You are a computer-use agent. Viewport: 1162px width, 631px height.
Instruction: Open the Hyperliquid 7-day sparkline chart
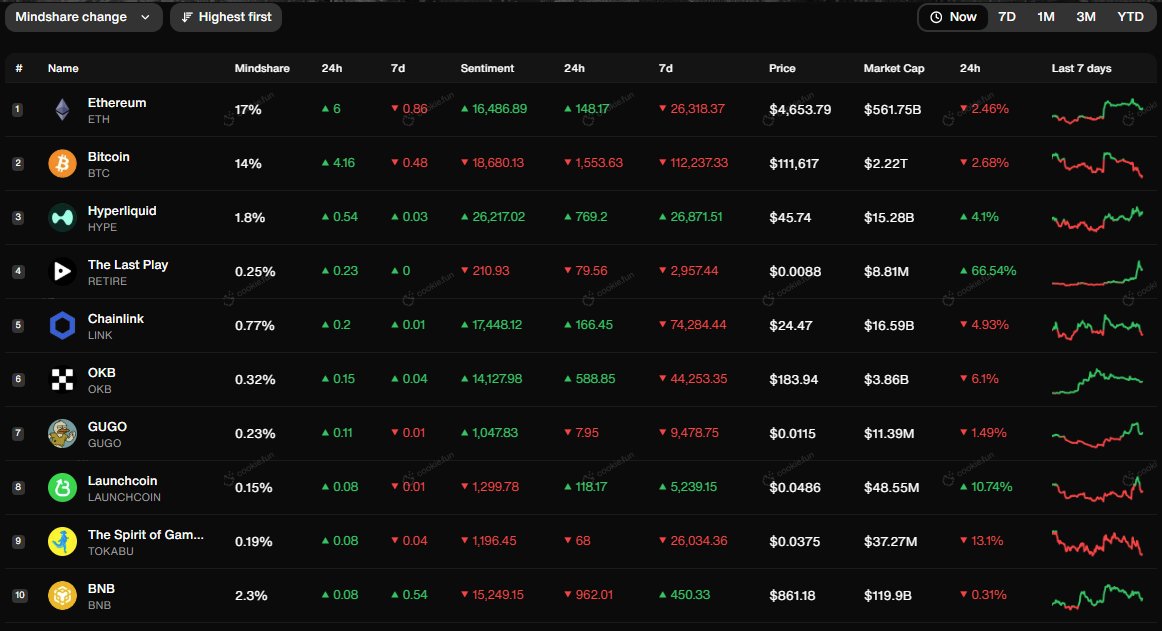pos(1097,219)
